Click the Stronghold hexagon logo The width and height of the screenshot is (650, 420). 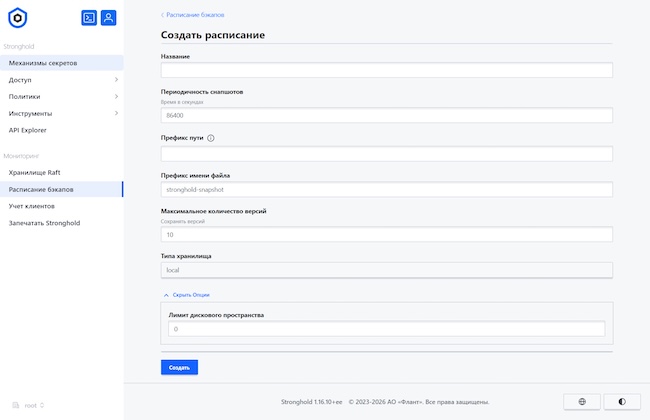pyautogui.click(x=17, y=18)
